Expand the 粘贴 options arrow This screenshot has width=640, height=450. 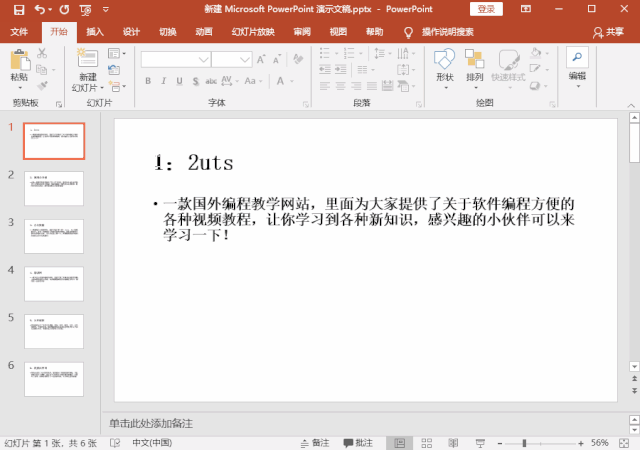click(x=20, y=88)
